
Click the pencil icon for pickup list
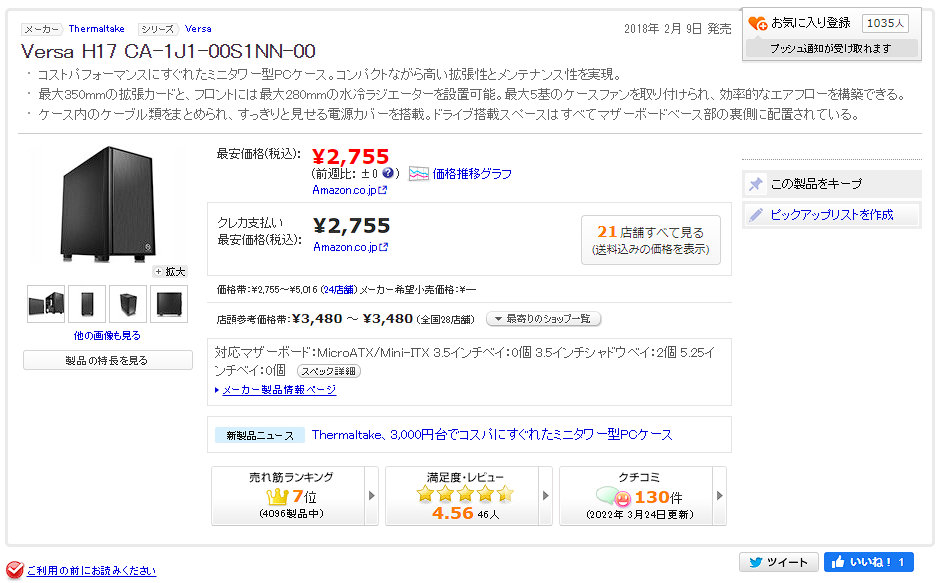click(x=756, y=215)
